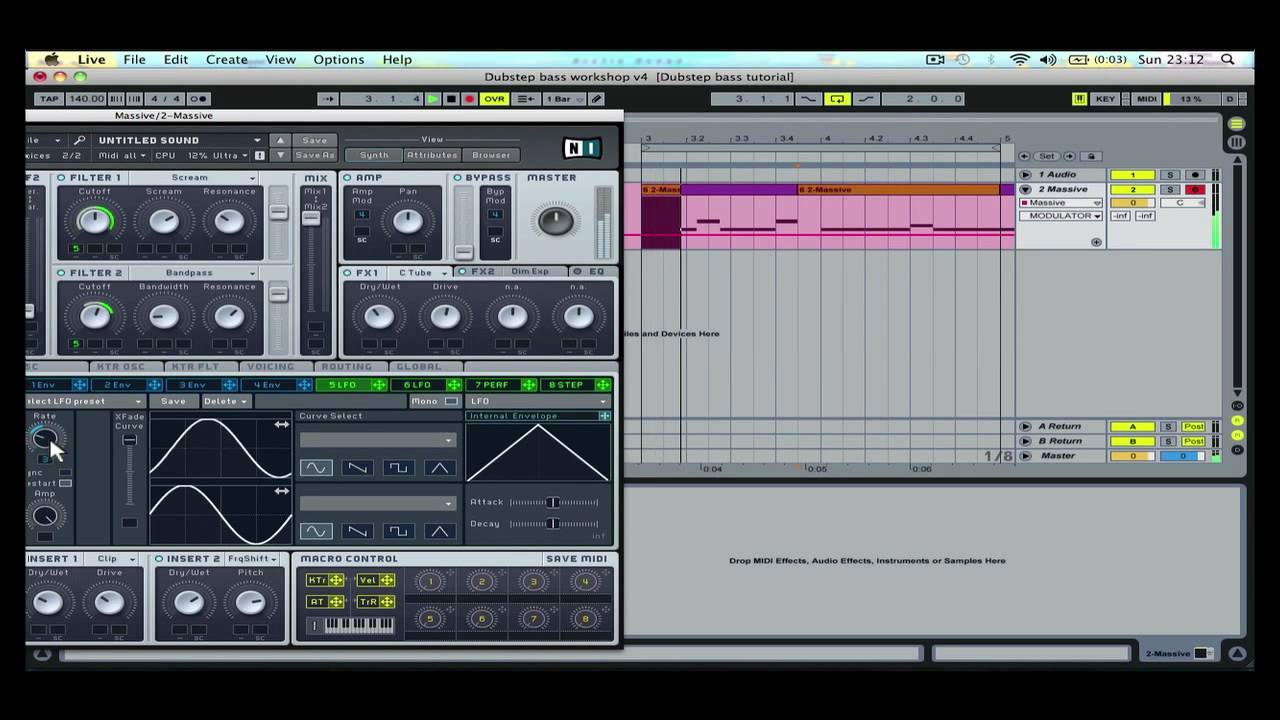Click macro control knob 1
The width and height of the screenshot is (1280, 720).
(430, 582)
